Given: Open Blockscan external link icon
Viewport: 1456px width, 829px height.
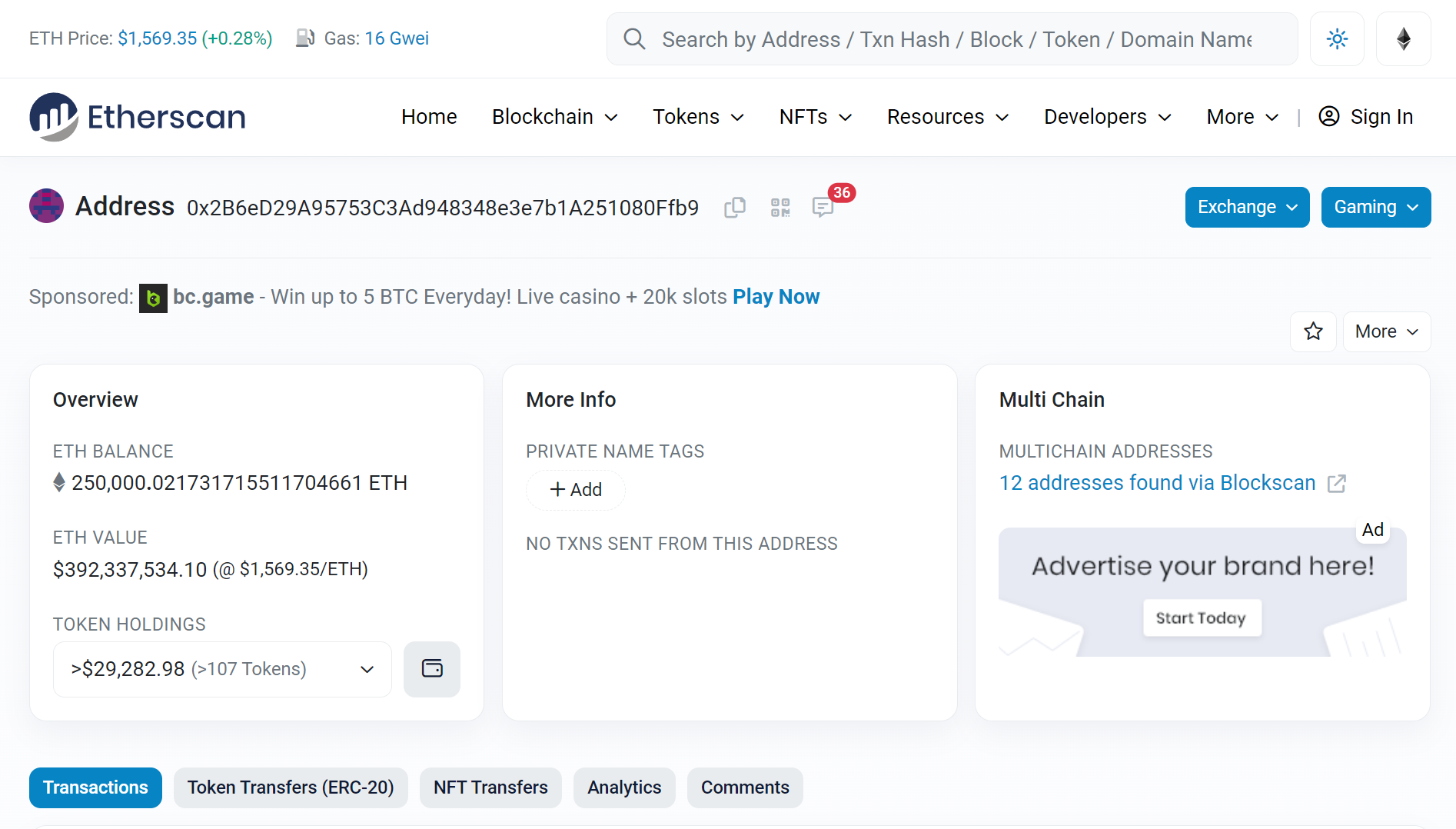Looking at the screenshot, I should pyautogui.click(x=1337, y=484).
